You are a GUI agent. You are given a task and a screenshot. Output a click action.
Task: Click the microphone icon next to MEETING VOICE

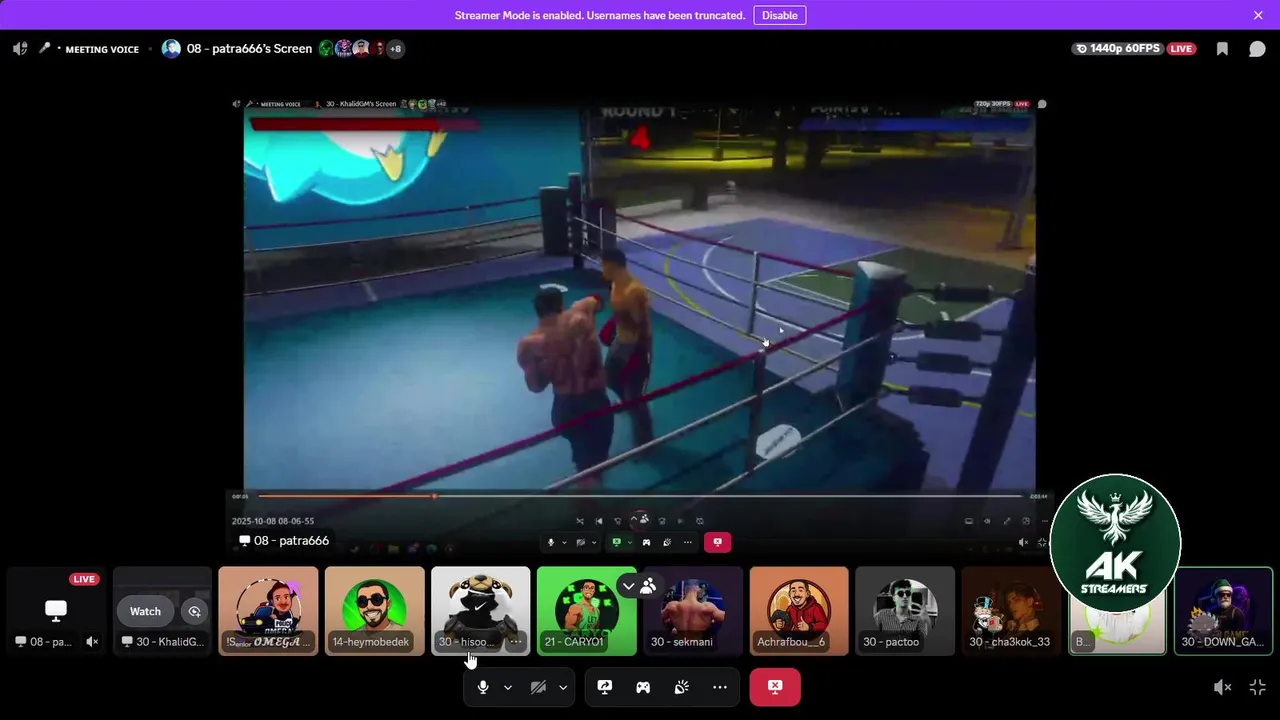tap(44, 48)
